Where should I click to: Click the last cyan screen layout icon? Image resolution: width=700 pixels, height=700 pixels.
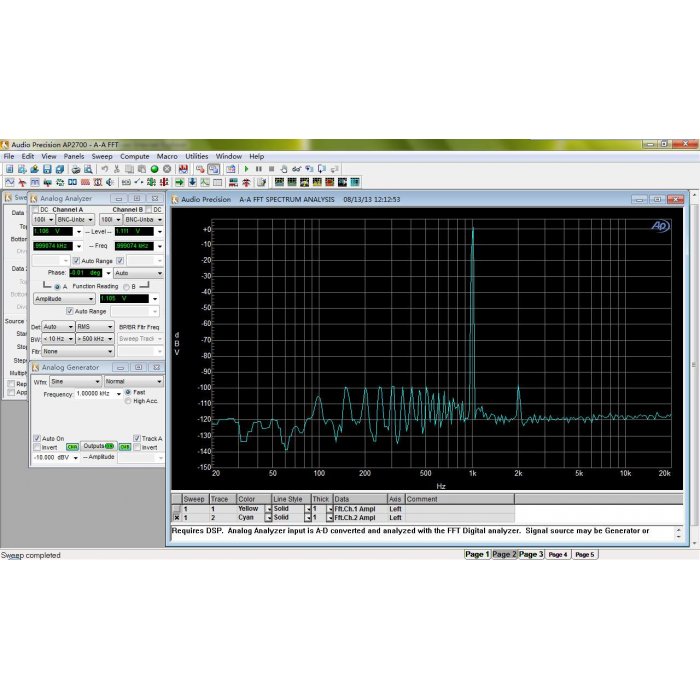click(355, 182)
